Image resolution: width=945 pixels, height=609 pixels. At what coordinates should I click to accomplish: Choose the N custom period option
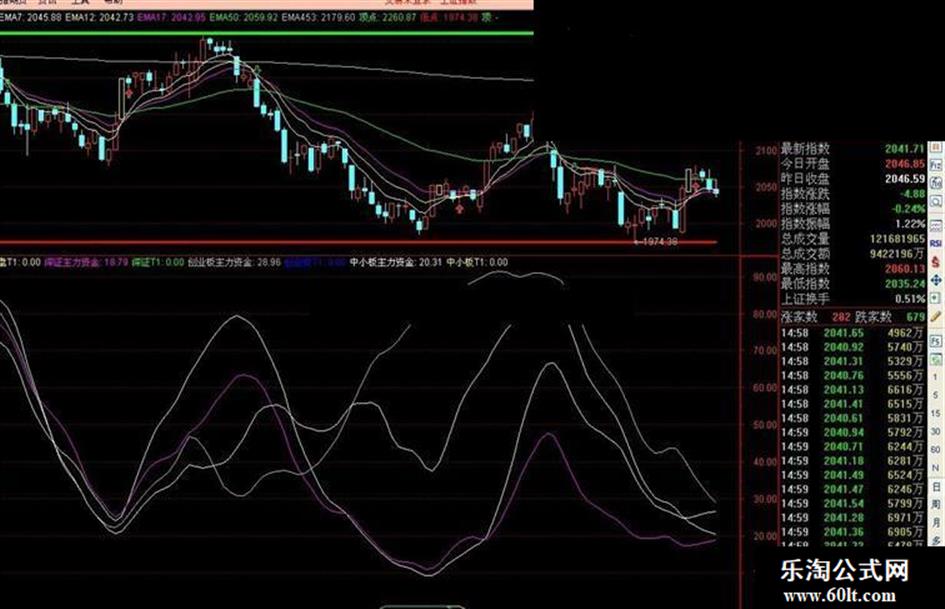click(x=936, y=468)
